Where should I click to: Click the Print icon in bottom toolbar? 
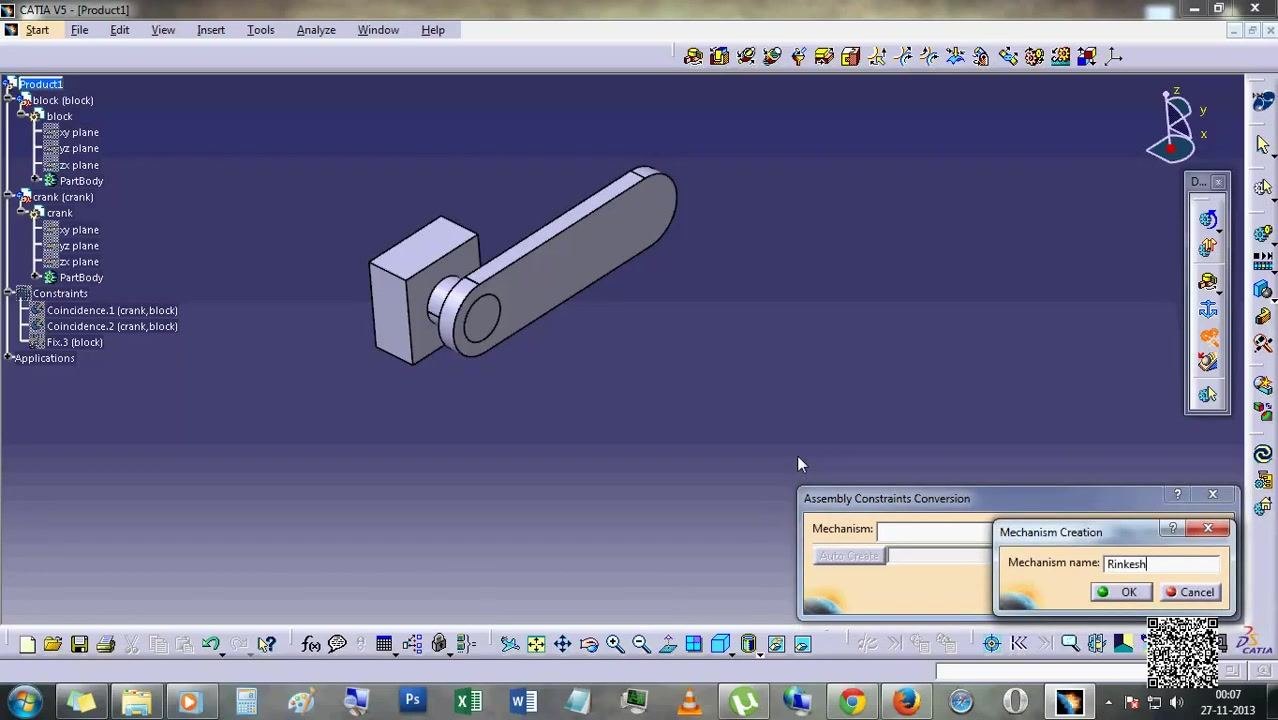click(x=105, y=645)
